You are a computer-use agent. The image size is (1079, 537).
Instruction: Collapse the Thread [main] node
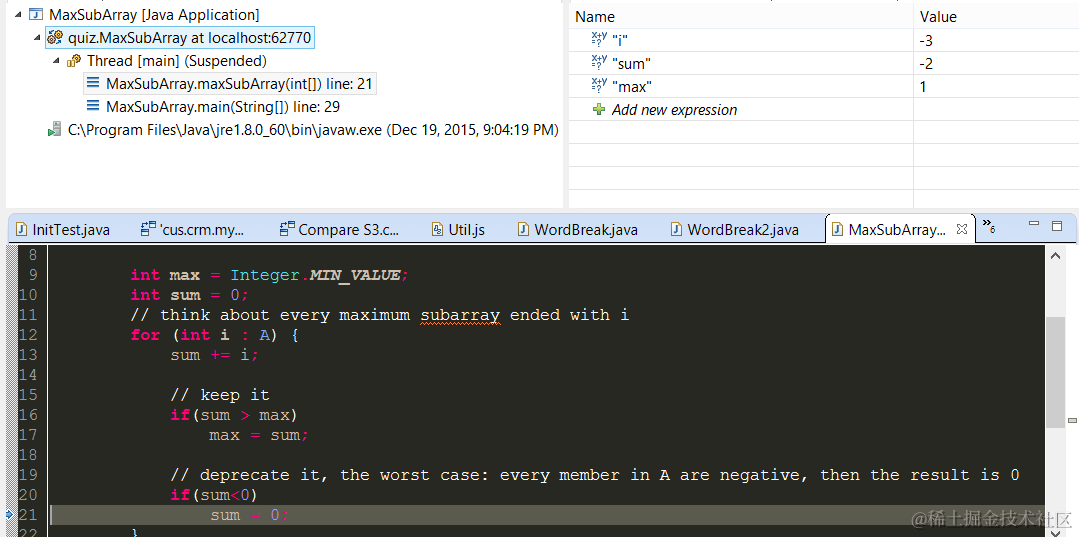click(x=56, y=61)
